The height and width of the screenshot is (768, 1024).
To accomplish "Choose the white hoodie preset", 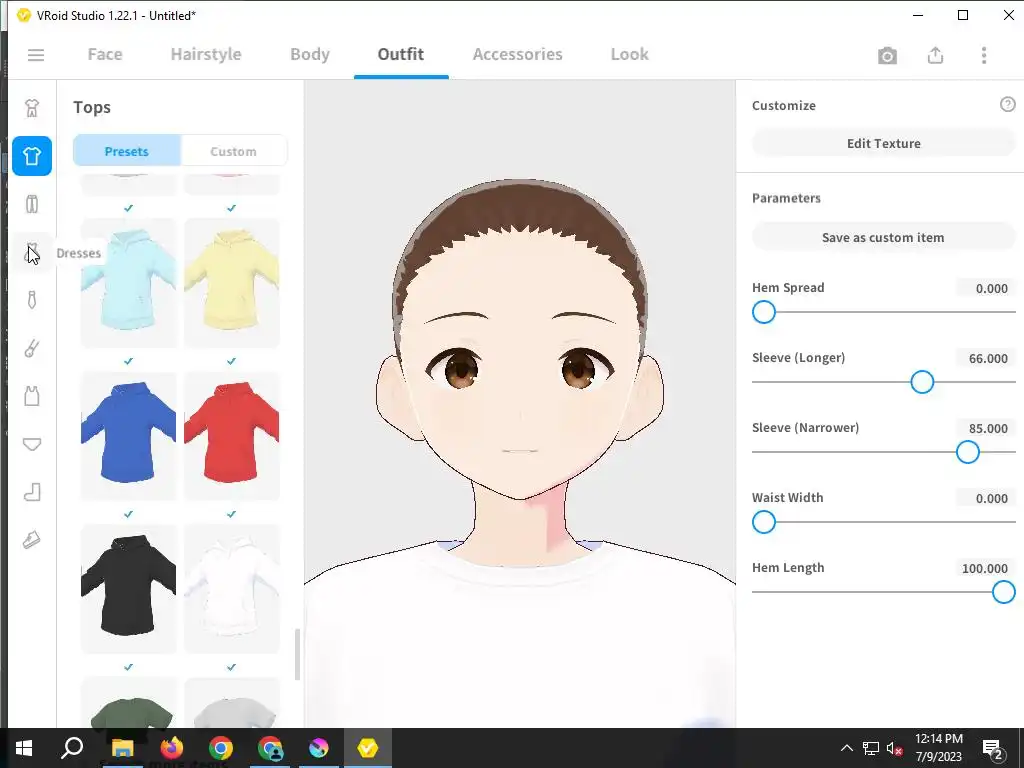I will tap(232, 588).
